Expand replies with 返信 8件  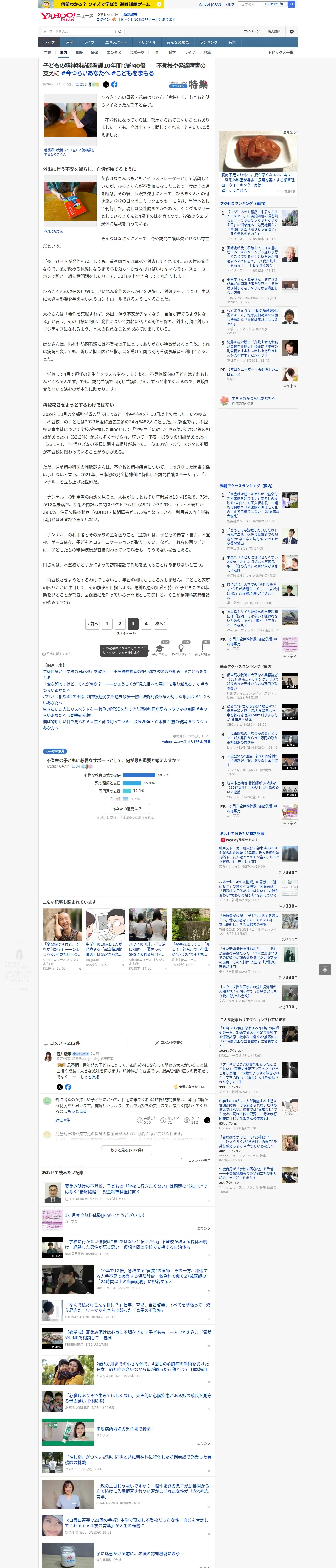[62, 1120]
